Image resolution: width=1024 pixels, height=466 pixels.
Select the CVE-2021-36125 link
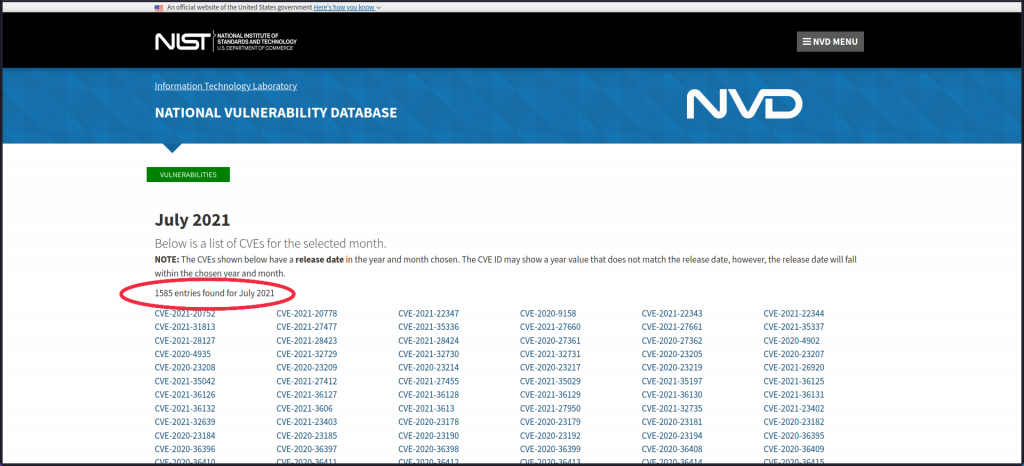(793, 381)
